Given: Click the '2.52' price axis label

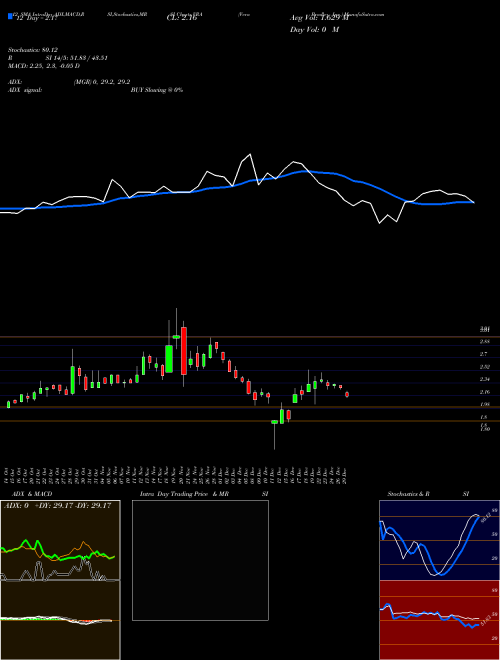Looking at the screenshot, I should point(485,367).
